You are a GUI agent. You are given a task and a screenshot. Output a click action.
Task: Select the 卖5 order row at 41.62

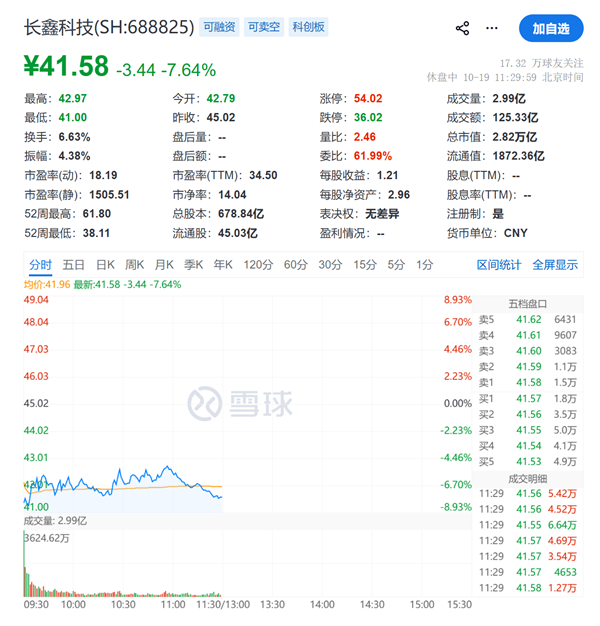click(527, 320)
